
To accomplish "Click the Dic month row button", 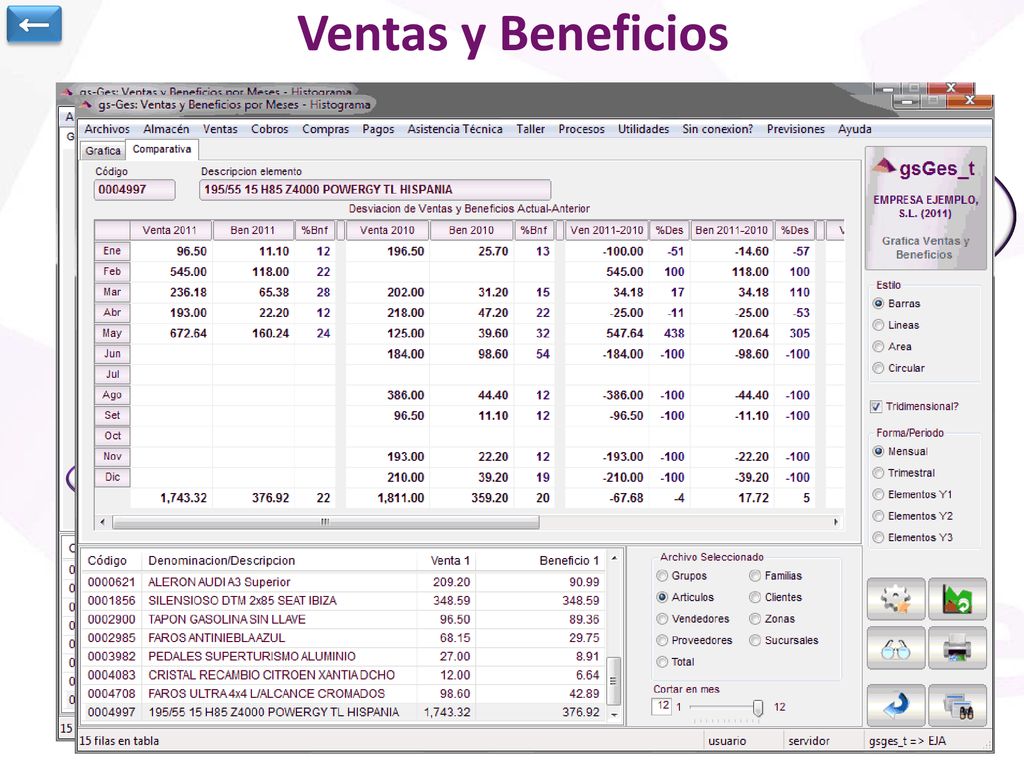I will pyautogui.click(x=112, y=477).
